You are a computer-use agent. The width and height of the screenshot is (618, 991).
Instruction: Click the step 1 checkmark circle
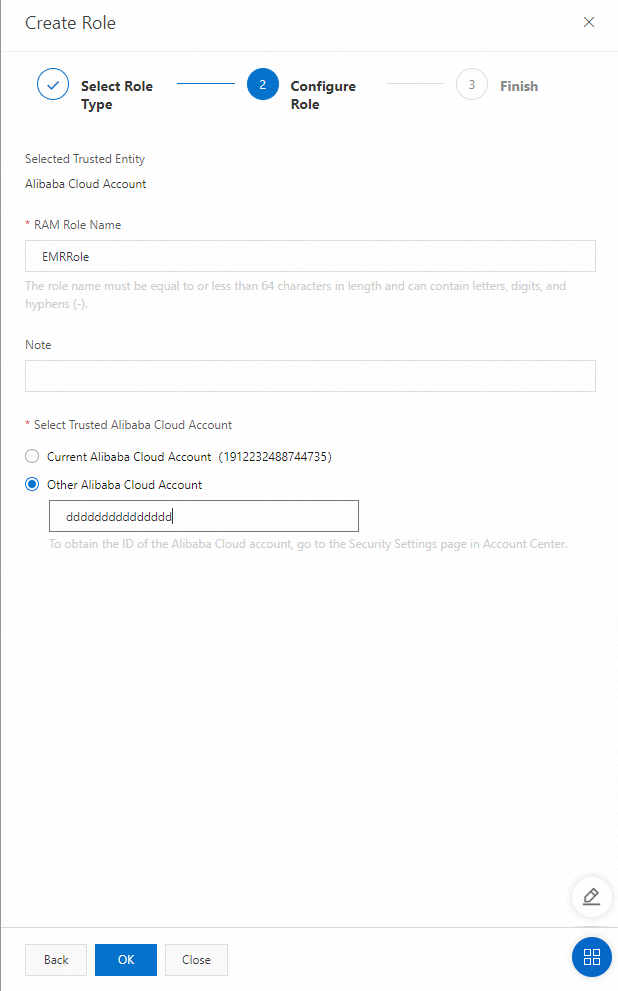point(52,85)
